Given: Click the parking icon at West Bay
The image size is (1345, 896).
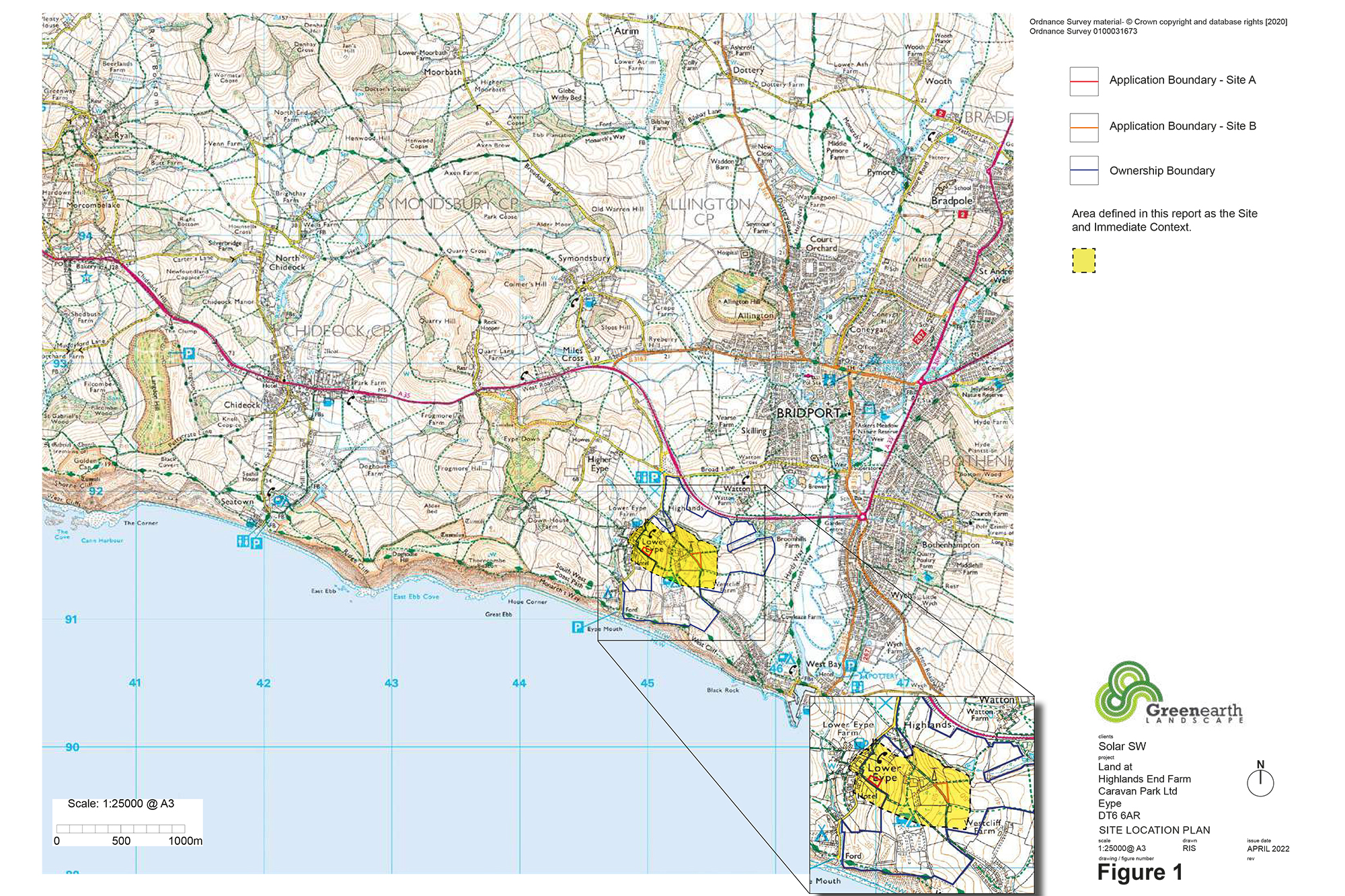Looking at the screenshot, I should (x=850, y=664).
